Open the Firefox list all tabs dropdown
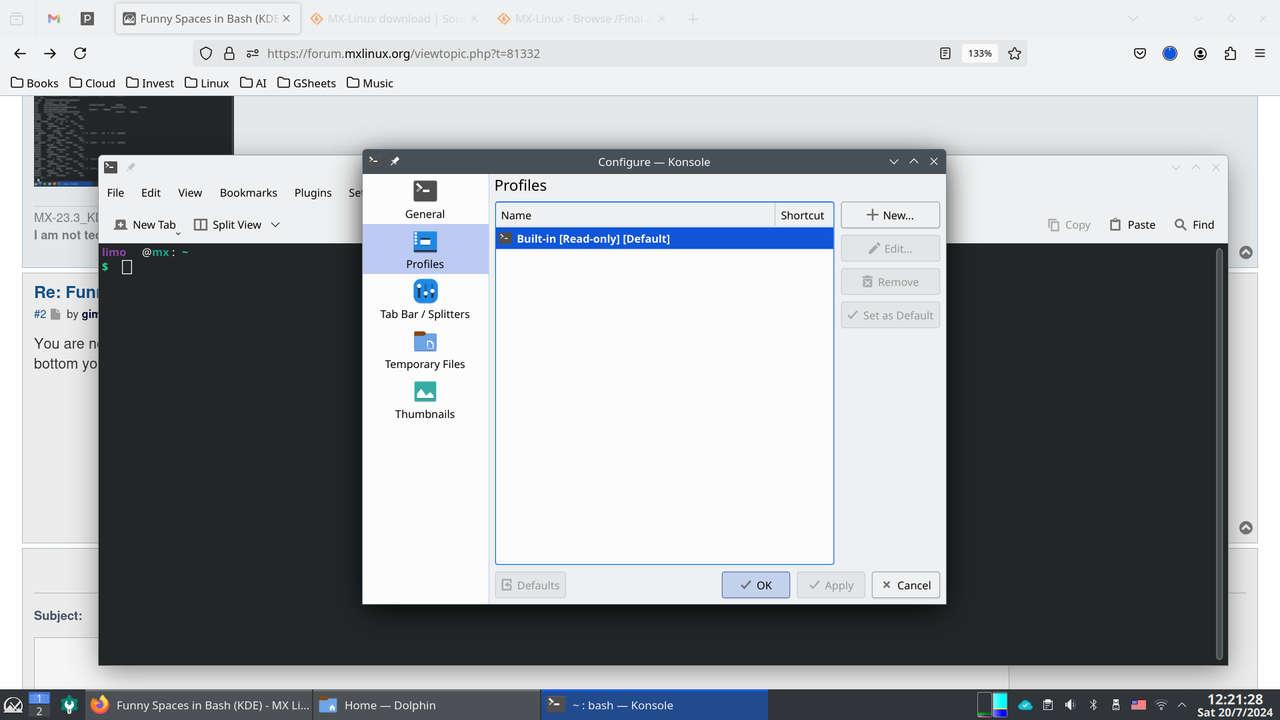The width and height of the screenshot is (1280, 720). click(1132, 19)
